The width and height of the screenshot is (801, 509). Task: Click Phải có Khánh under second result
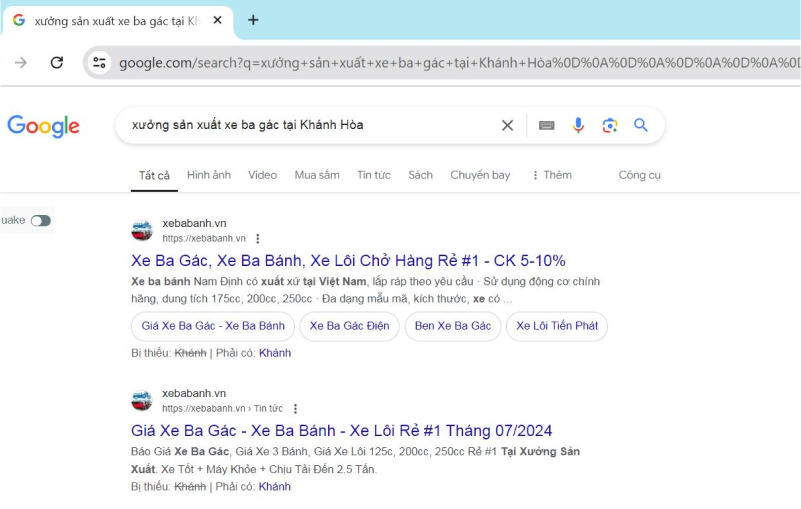pos(274,487)
